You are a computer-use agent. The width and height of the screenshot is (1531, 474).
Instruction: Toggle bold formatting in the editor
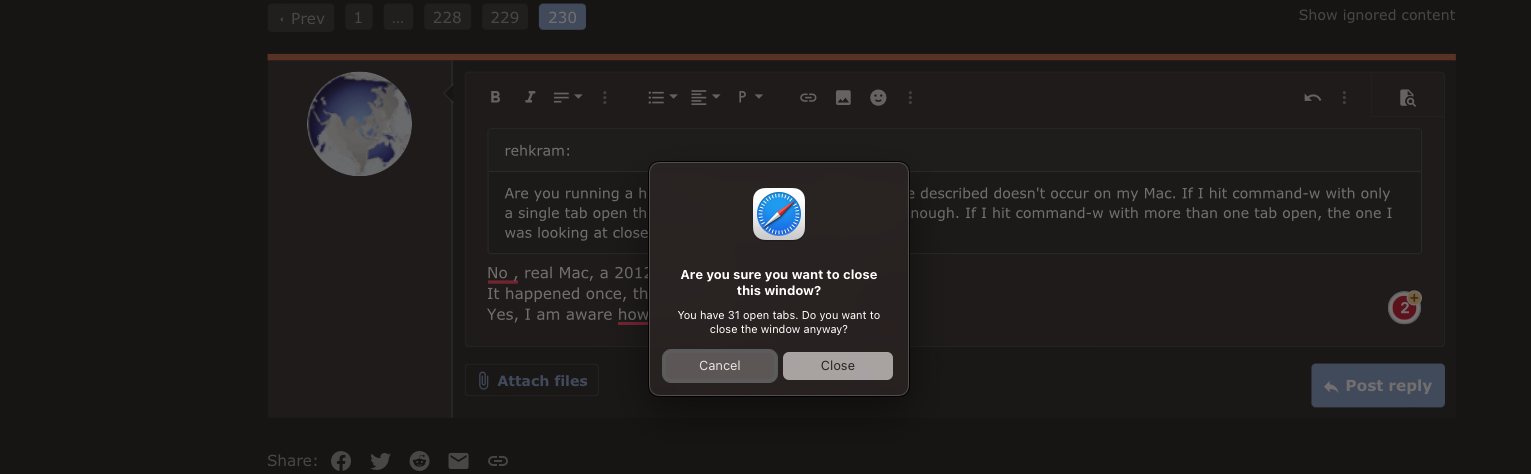495,97
